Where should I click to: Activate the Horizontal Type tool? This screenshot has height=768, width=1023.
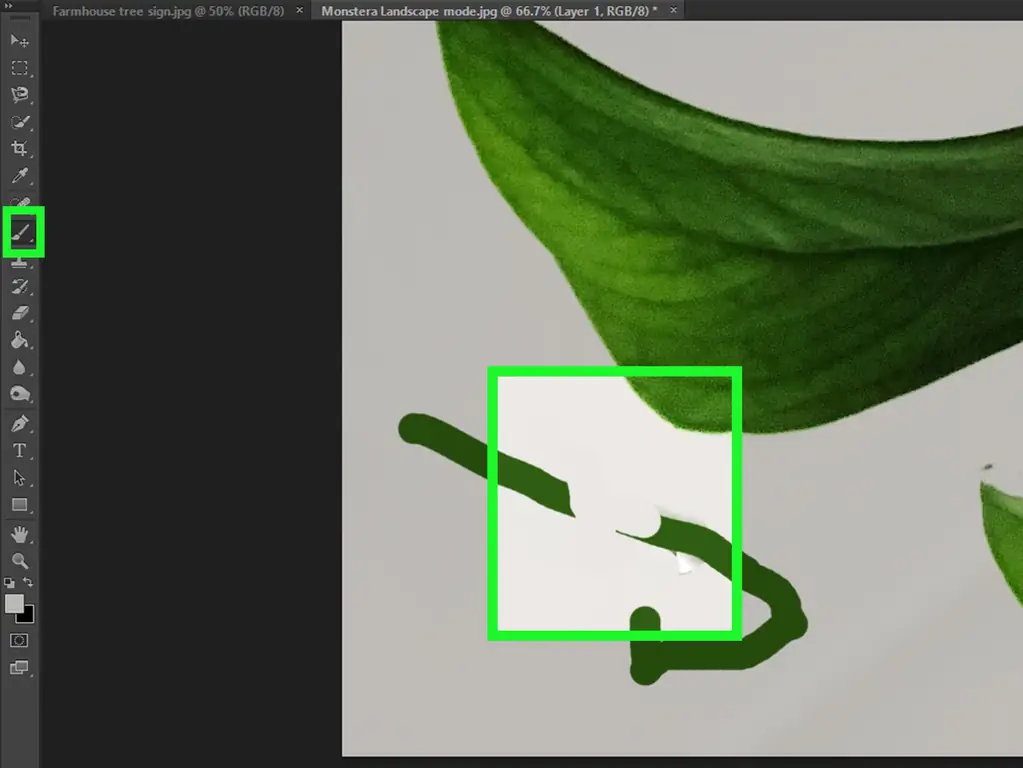(20, 451)
